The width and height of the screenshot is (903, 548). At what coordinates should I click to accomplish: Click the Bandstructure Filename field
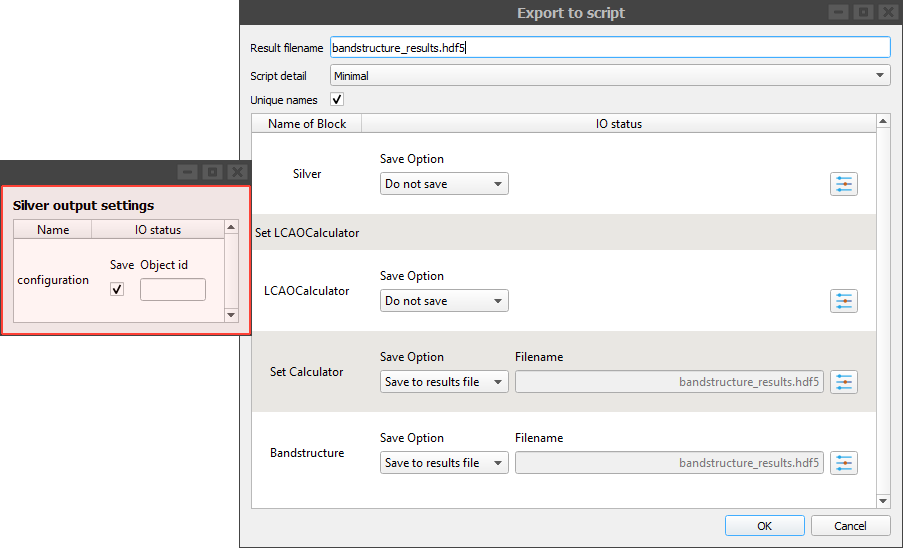tap(669, 463)
